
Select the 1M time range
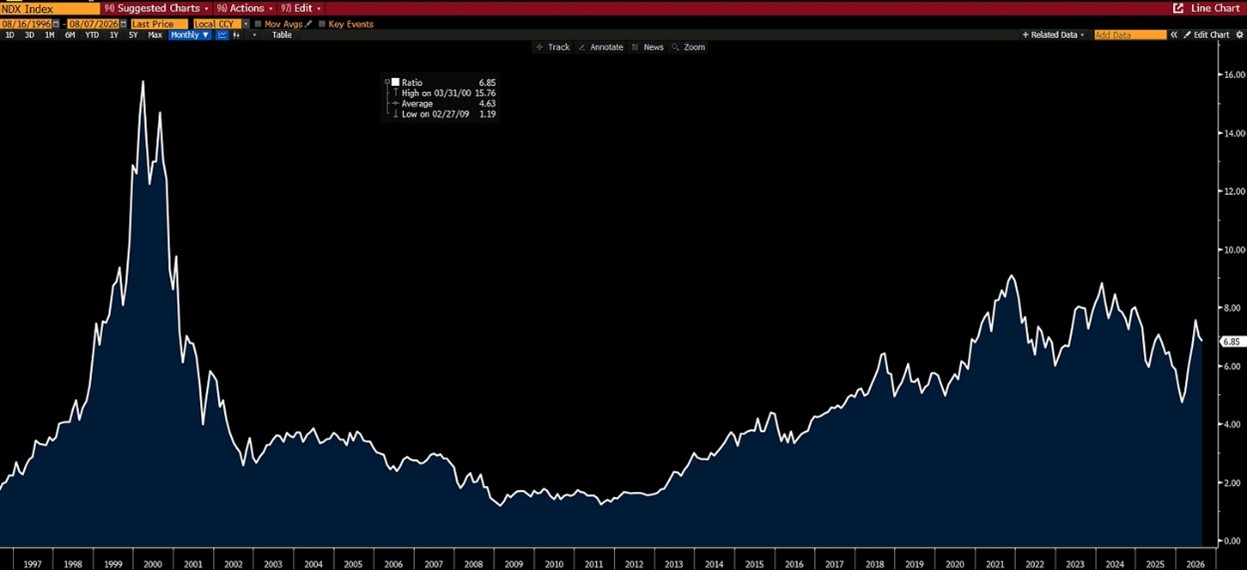tap(50, 35)
